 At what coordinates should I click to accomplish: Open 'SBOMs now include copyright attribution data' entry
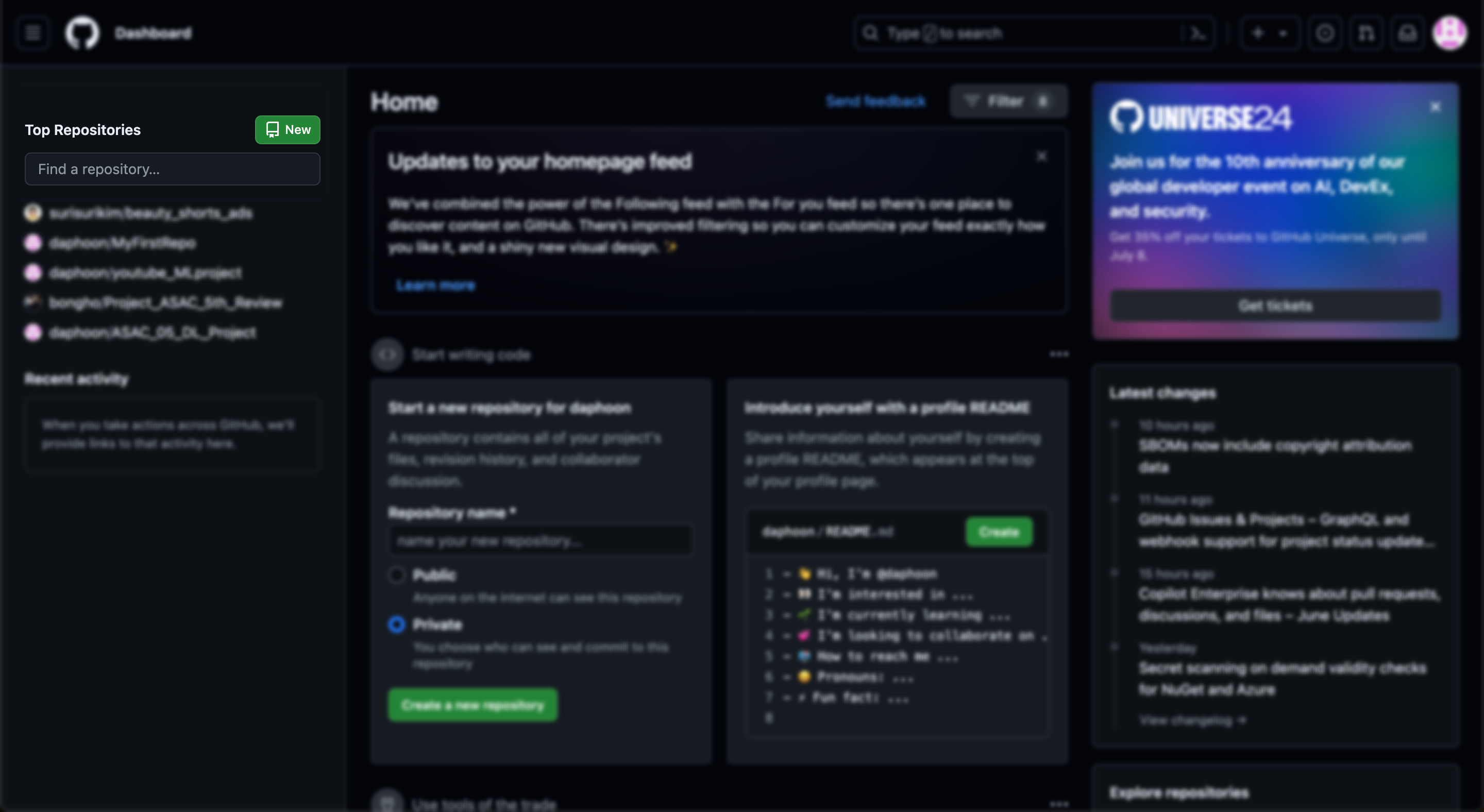(x=1275, y=456)
